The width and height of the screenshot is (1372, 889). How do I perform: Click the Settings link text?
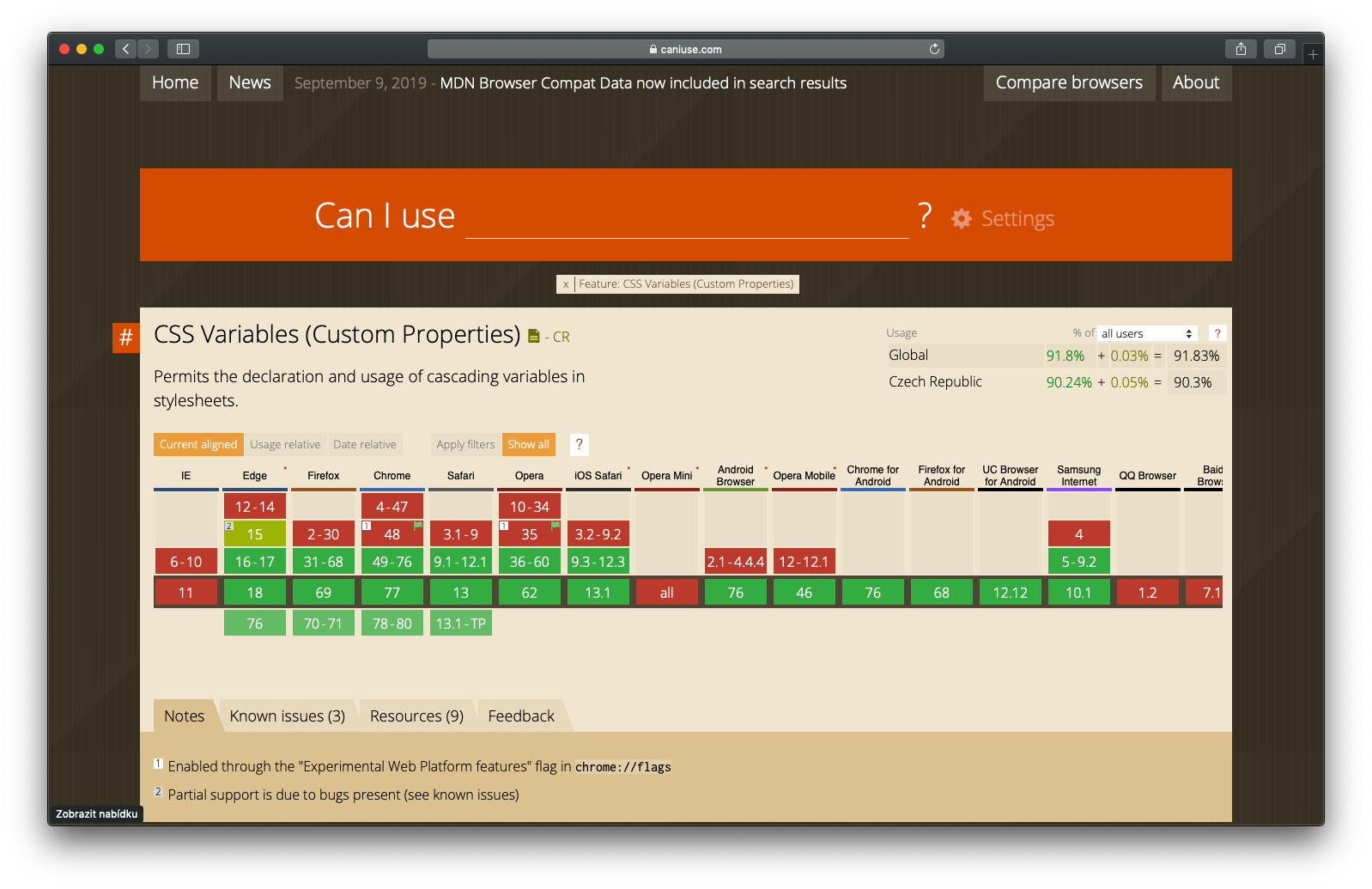(1017, 218)
